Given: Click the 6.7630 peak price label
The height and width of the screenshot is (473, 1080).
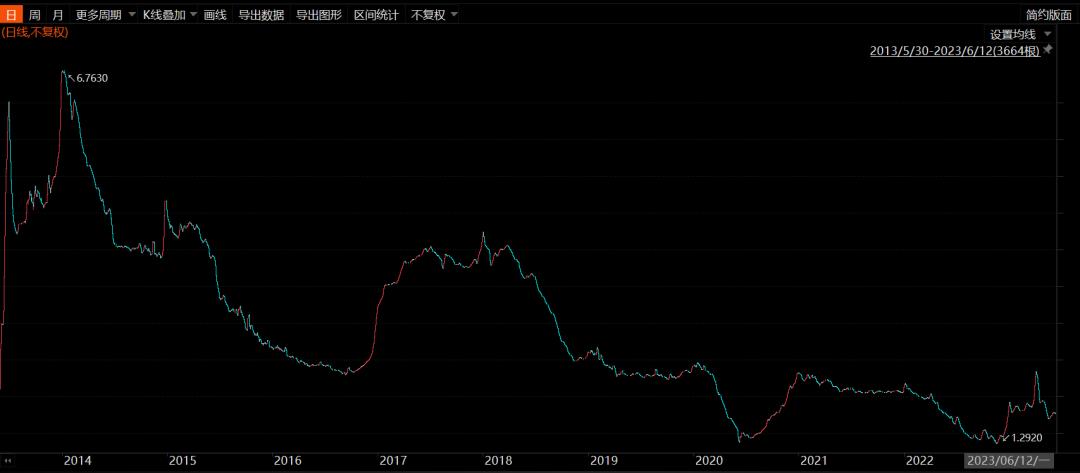Looking at the screenshot, I should tap(92, 78).
